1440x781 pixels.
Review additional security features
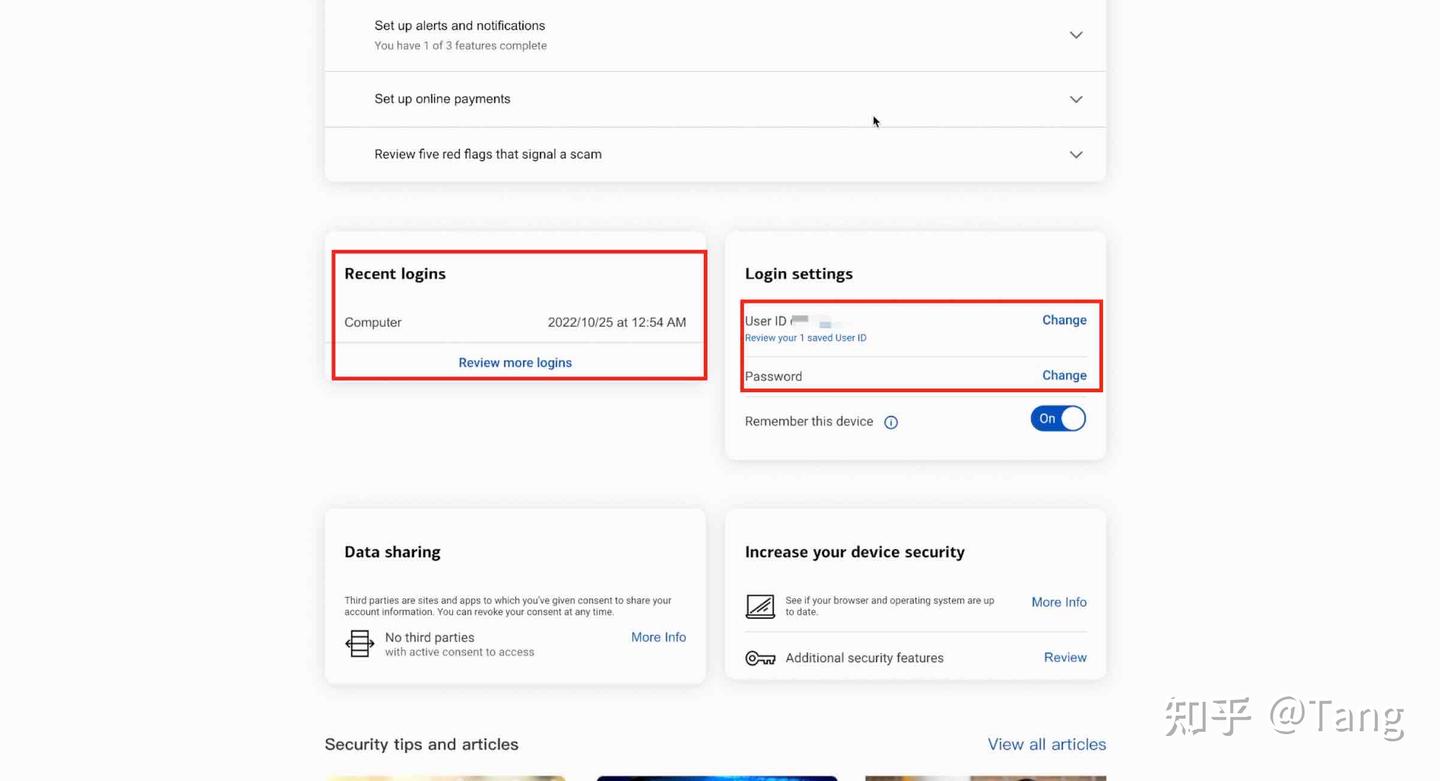pyautogui.click(x=1065, y=657)
